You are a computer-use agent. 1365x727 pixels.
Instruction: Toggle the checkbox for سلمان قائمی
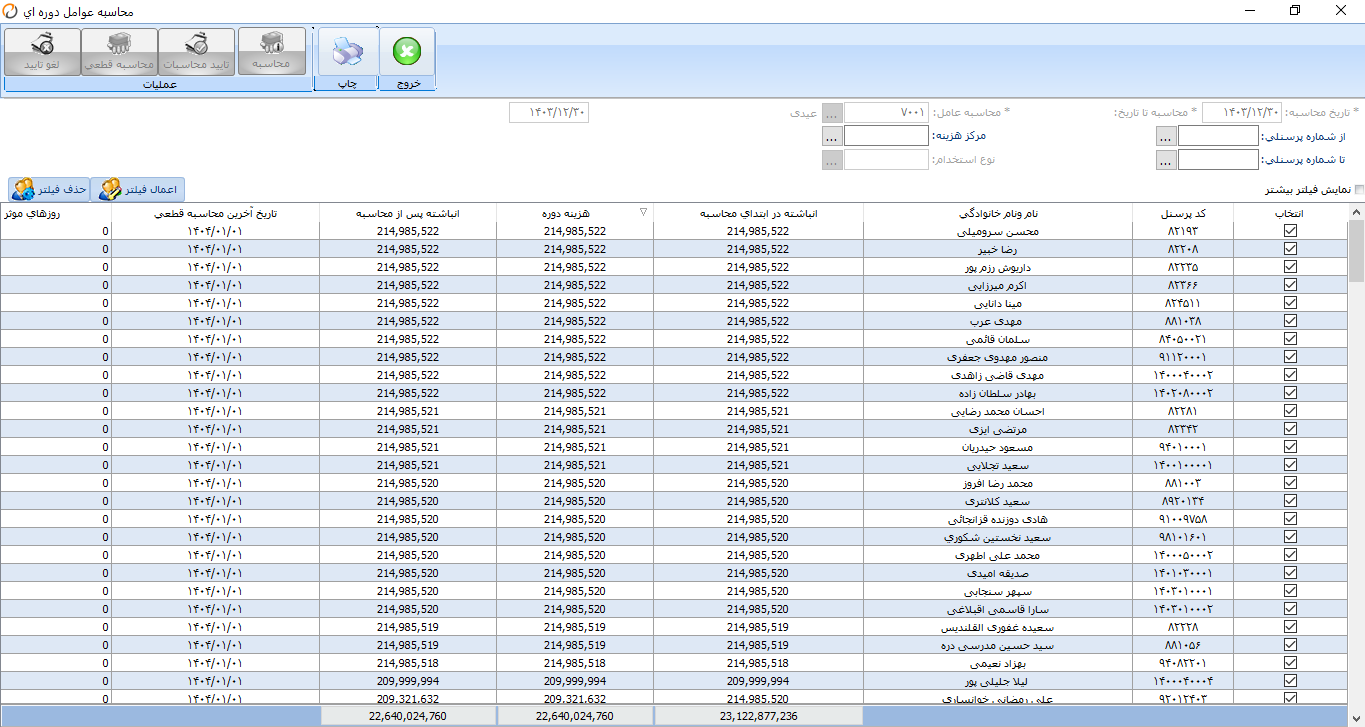1290,339
